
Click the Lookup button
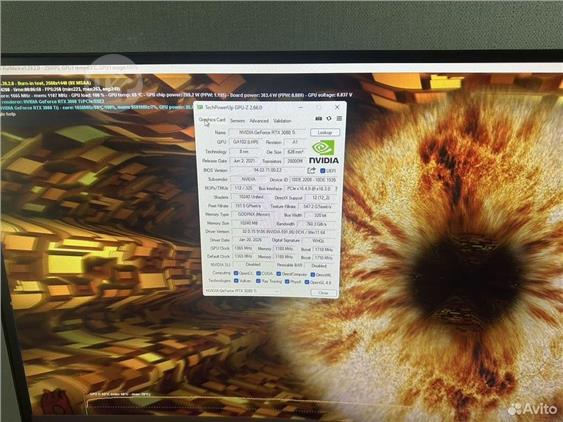[325, 133]
